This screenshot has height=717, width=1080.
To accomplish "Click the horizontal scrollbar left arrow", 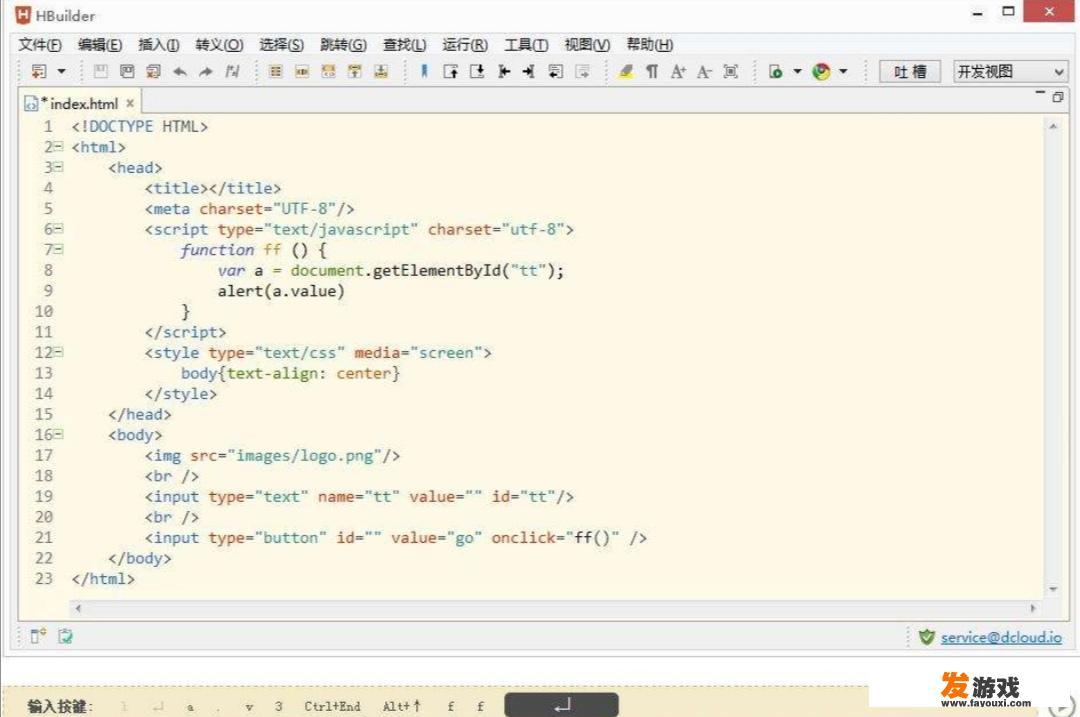I will click(x=78, y=608).
